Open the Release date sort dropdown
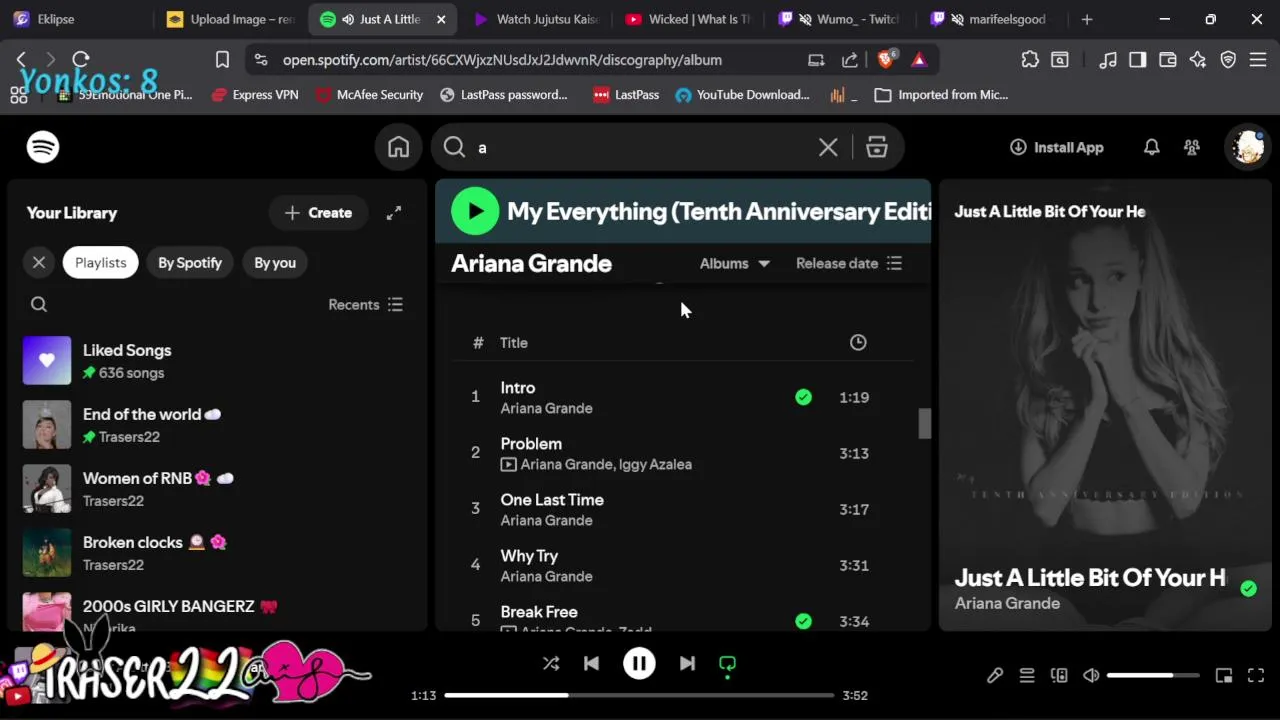 [849, 263]
